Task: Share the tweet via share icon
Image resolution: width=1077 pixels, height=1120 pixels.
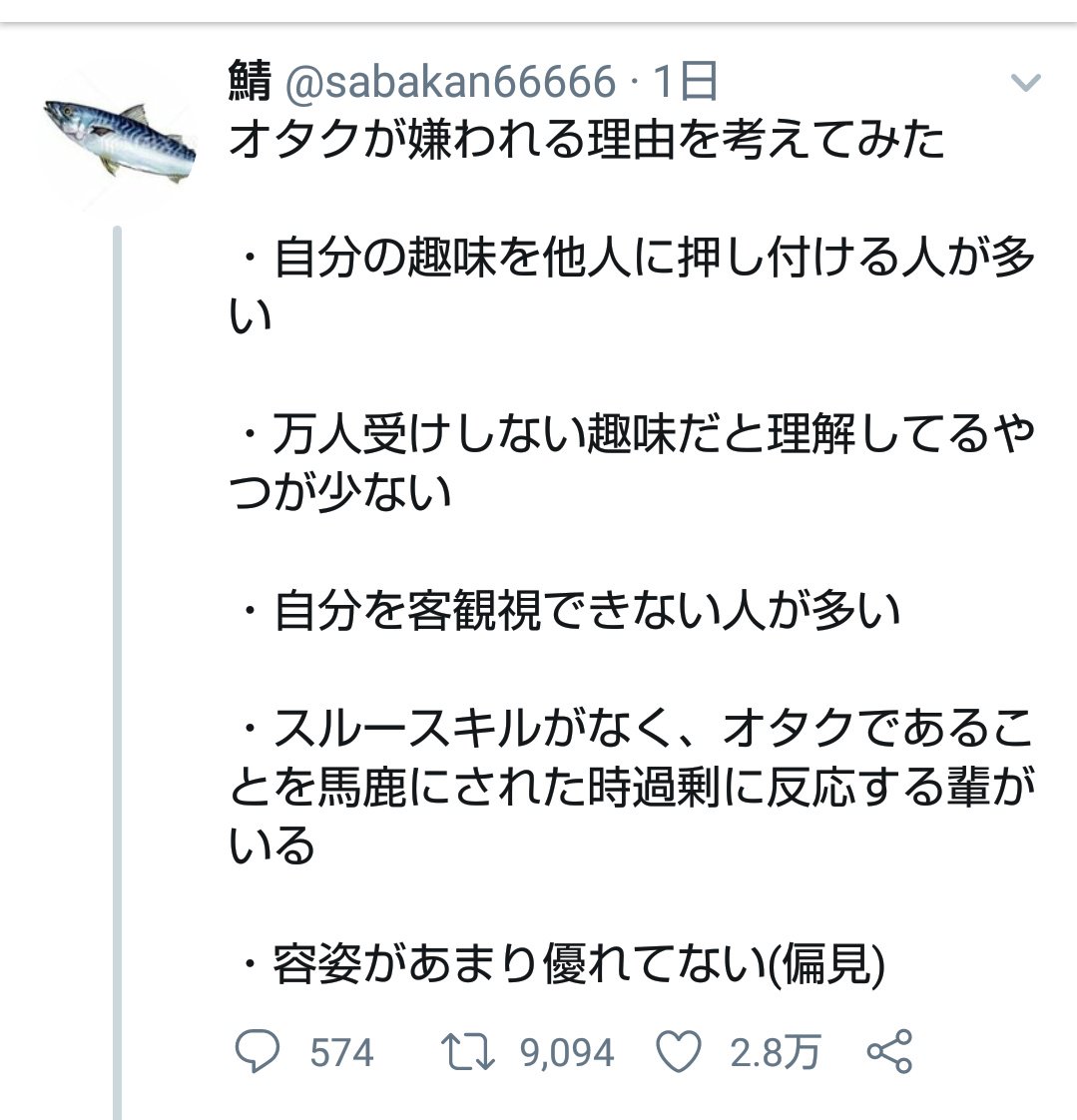Action: (x=889, y=1051)
